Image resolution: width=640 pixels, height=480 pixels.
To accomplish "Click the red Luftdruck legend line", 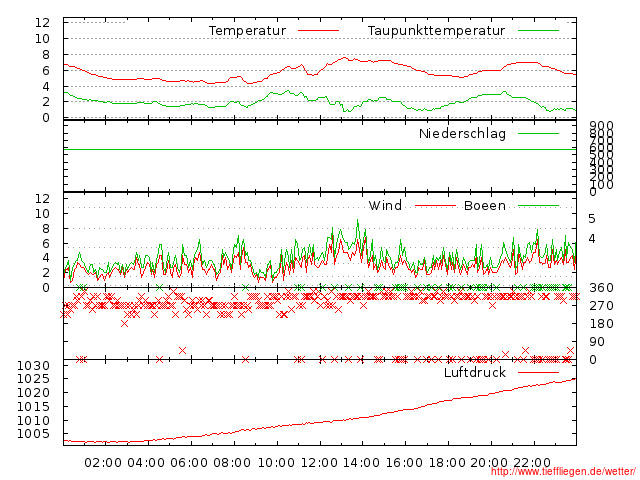I will [538, 372].
